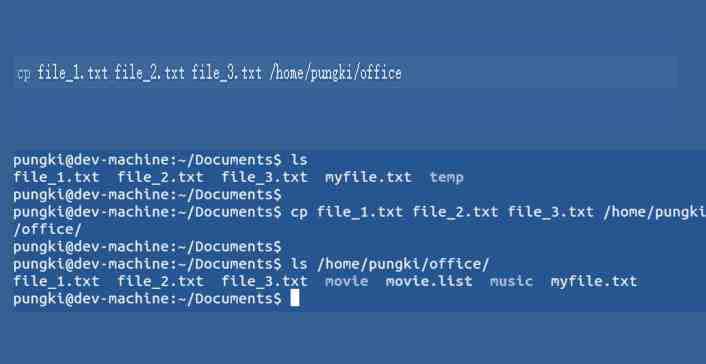The height and width of the screenshot is (364, 706).
Task: Click myfile.txt in Documents listing
Action: [368, 177]
